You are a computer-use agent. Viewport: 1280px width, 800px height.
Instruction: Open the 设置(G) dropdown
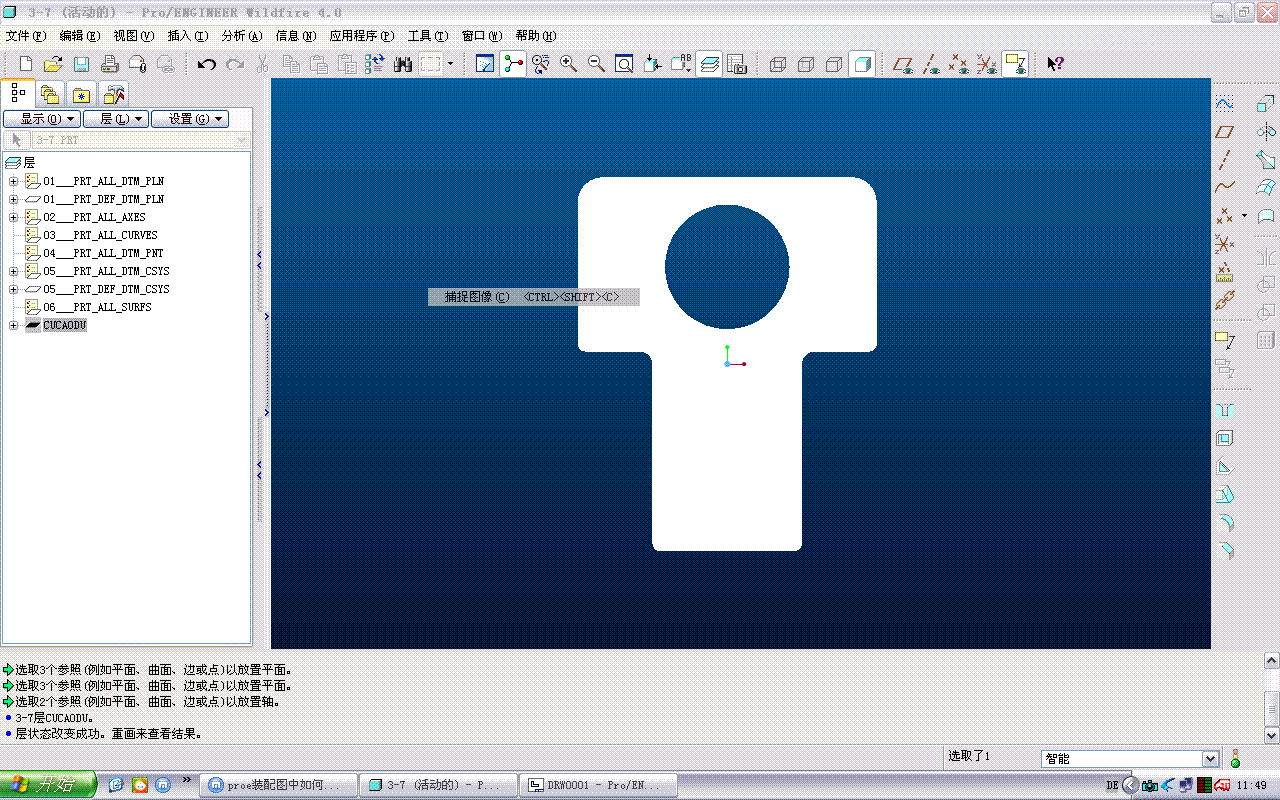coord(190,119)
